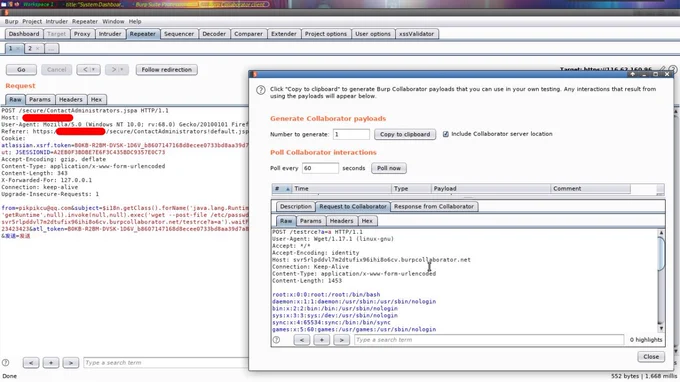
Task: Open the Window menu
Action: point(113,21)
